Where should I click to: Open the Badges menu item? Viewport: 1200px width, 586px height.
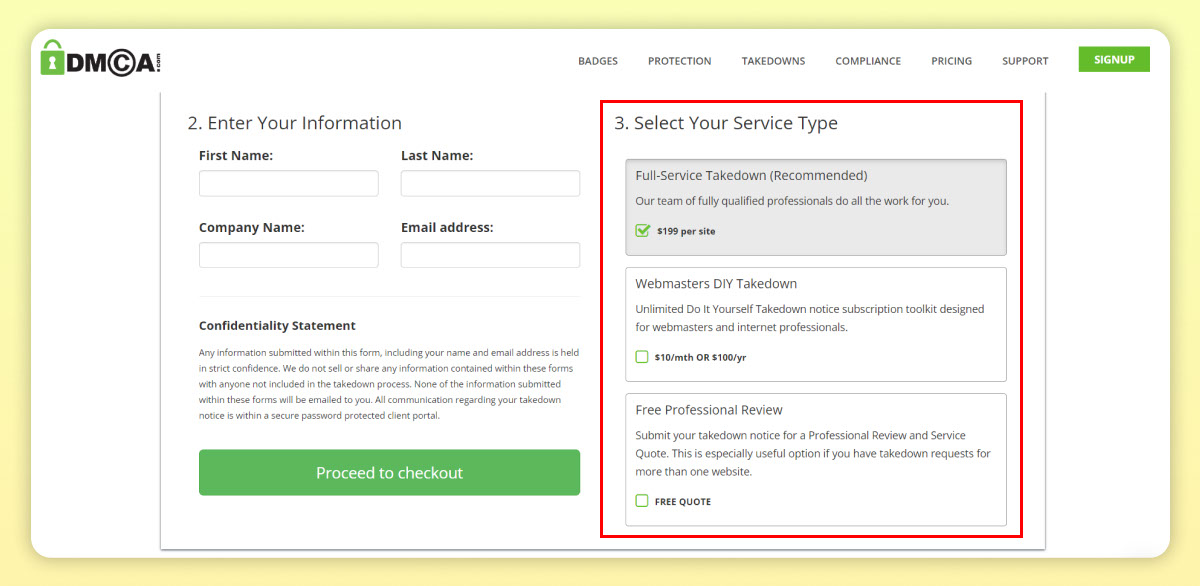598,61
